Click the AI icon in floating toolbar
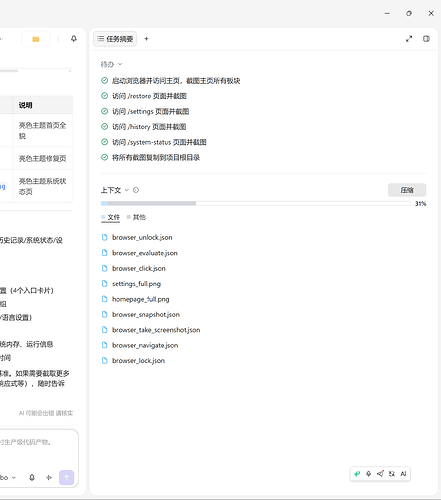Viewport: 441px width, 500px height. tap(403, 474)
